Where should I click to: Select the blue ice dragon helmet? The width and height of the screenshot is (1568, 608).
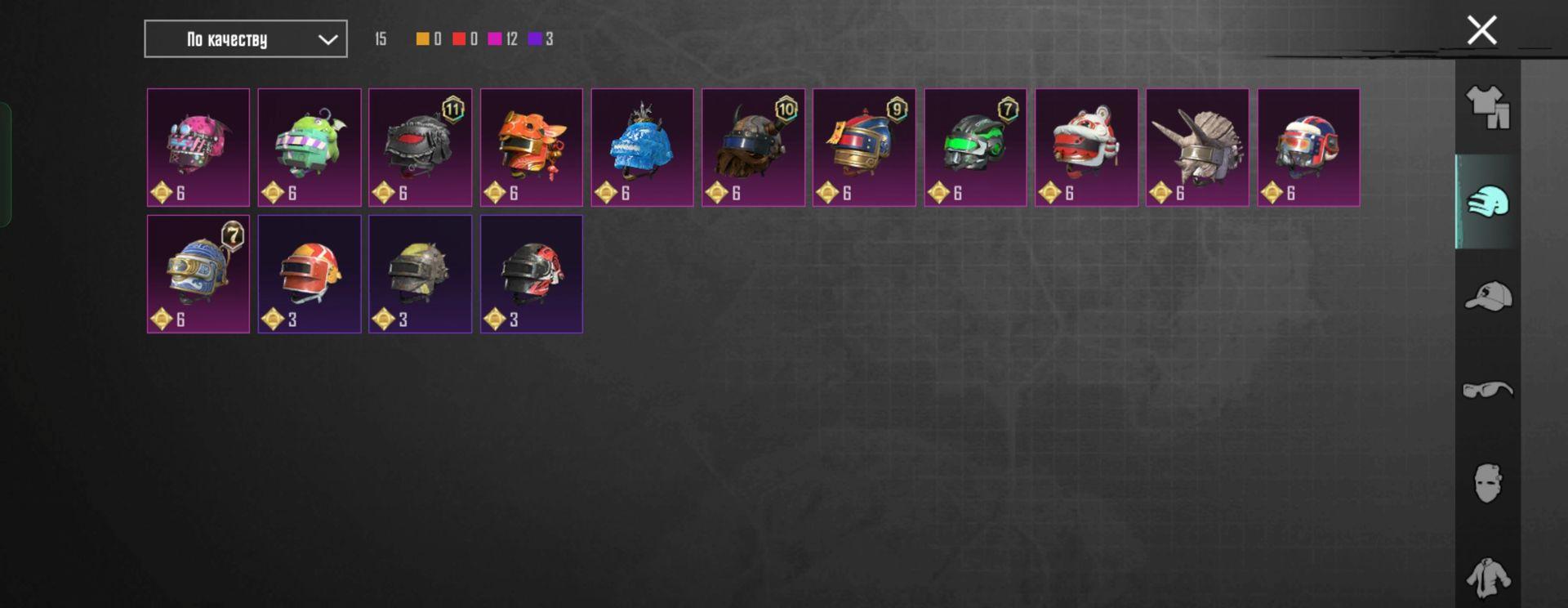(643, 147)
